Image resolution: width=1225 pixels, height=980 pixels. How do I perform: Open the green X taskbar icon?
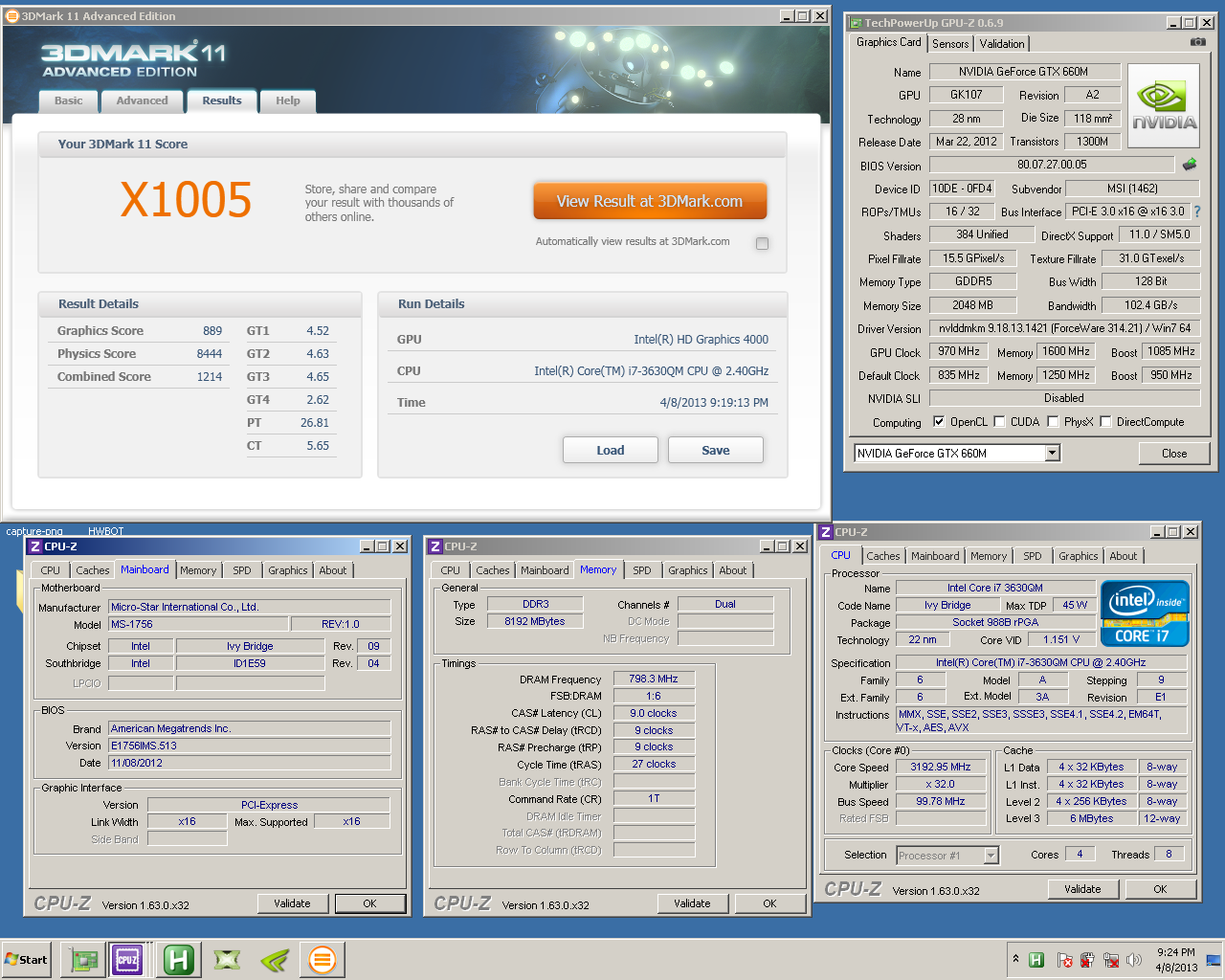[x=227, y=959]
